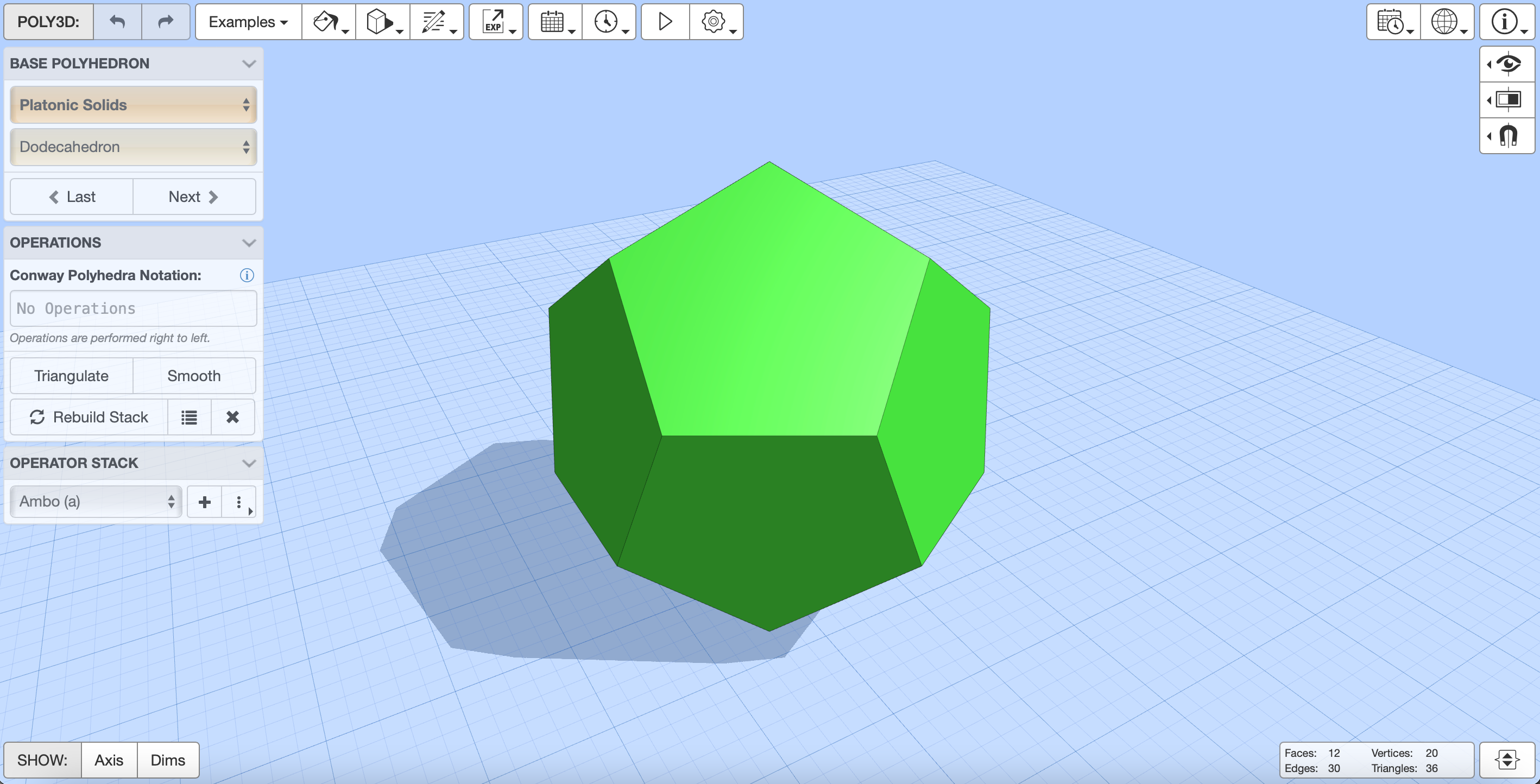The width and height of the screenshot is (1540, 784).
Task: Go to the Next polyhedron
Action: (194, 197)
